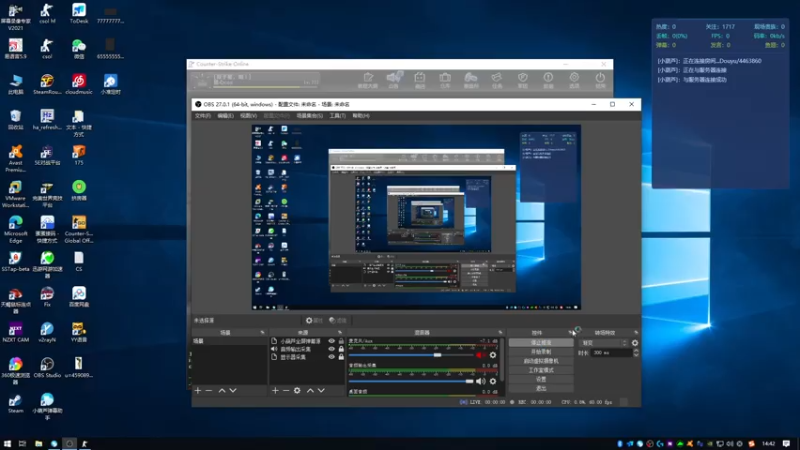
Task: Select WeChat (微信) desktop shortcut
Action: pyautogui.click(x=79, y=49)
